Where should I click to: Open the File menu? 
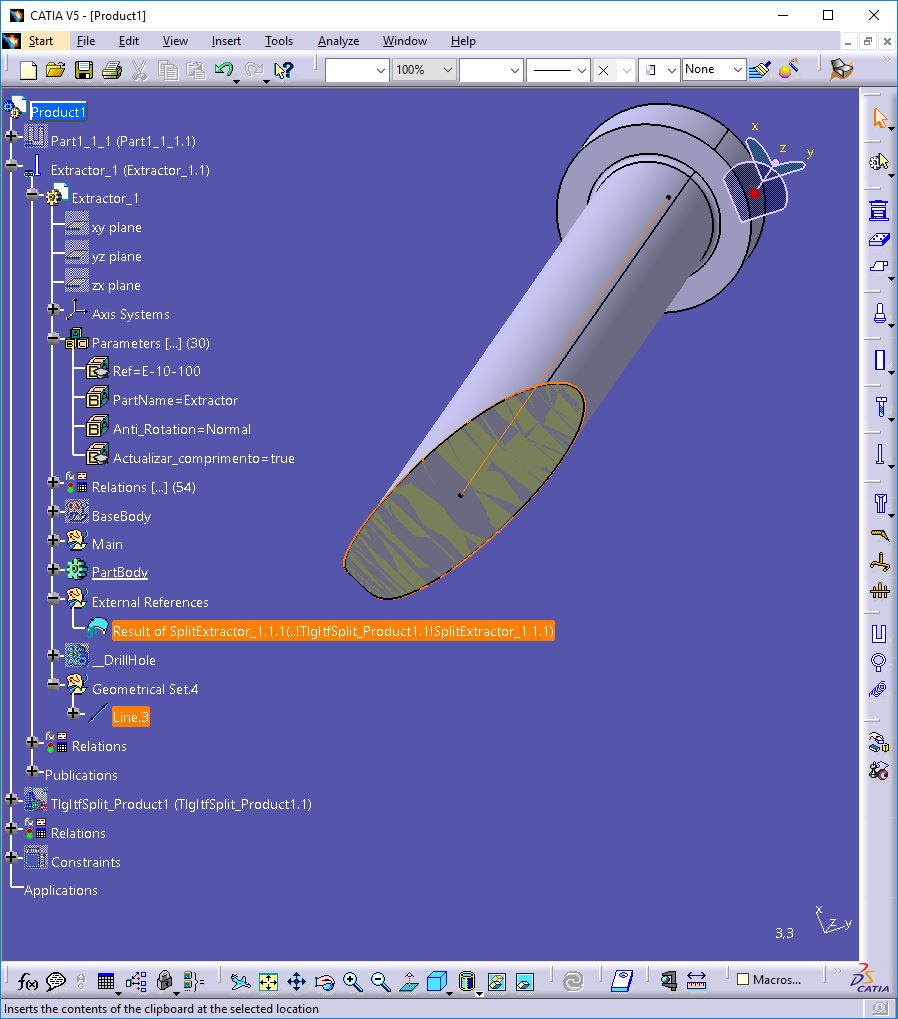click(86, 41)
